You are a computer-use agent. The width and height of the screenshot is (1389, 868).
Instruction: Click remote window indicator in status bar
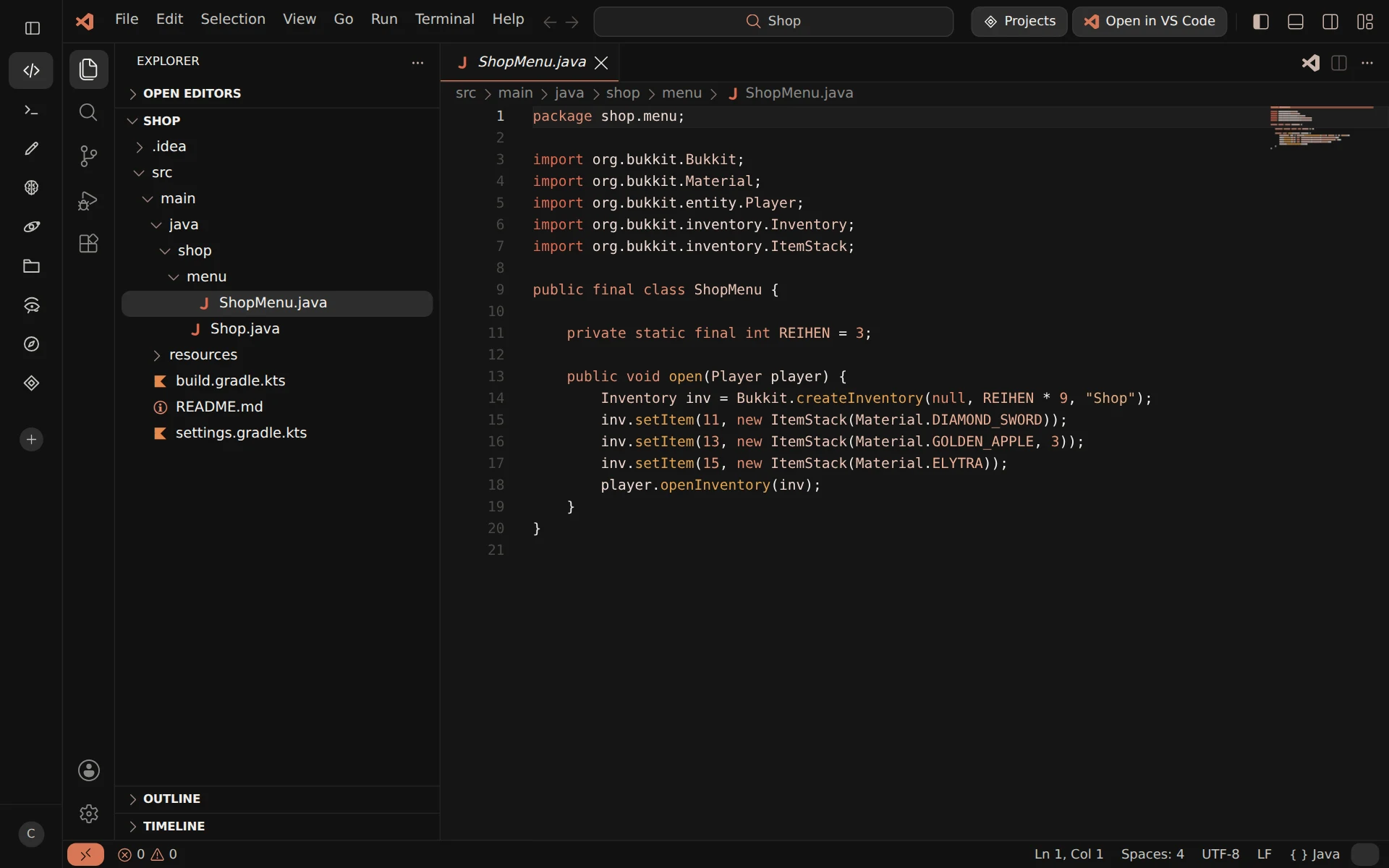pos(85,854)
